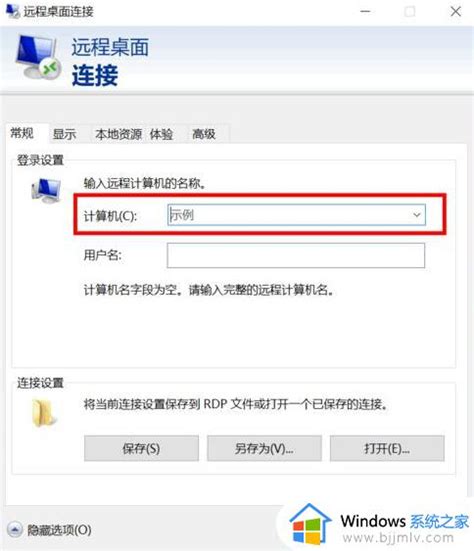Switch to the 常规 tab
Image resolution: width=474 pixels, height=551 pixels.
tap(22, 133)
